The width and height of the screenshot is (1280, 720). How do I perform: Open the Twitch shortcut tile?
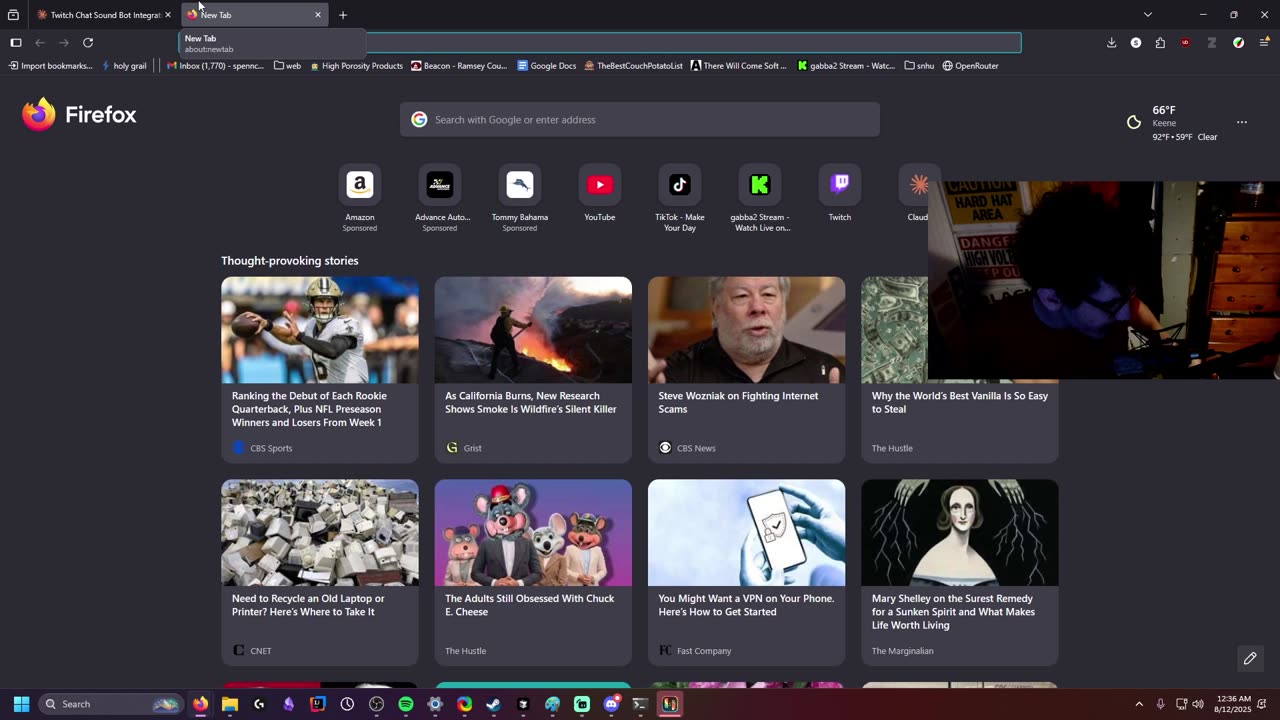tap(839, 185)
